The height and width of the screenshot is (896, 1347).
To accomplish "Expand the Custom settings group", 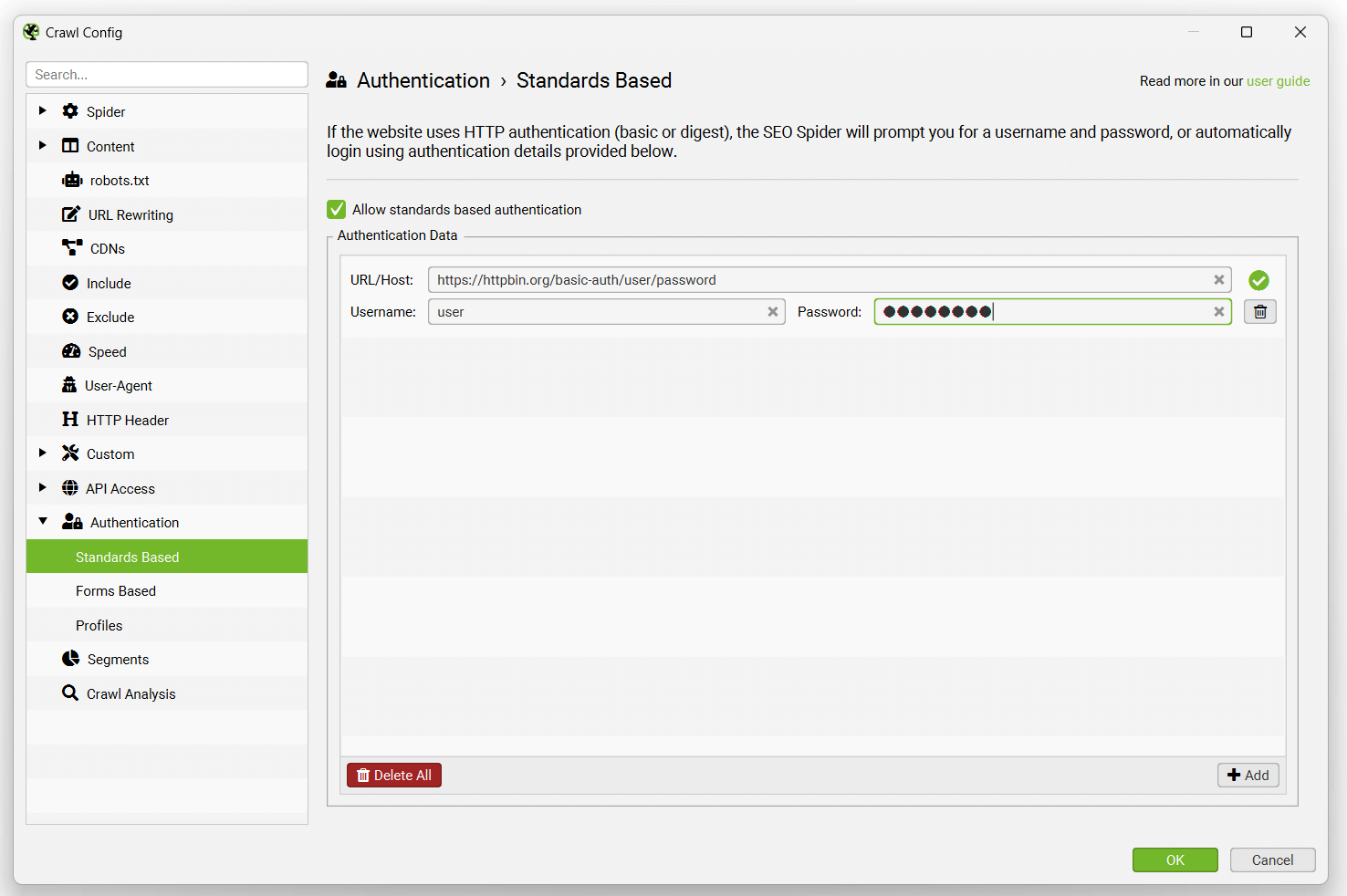I will (x=42, y=453).
